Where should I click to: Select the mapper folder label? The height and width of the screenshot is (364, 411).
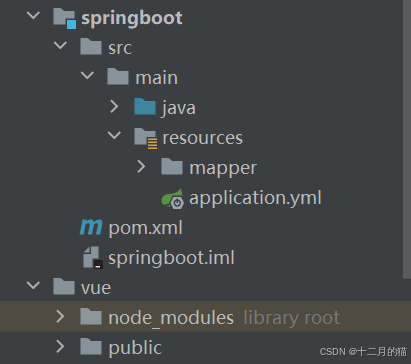point(223,168)
